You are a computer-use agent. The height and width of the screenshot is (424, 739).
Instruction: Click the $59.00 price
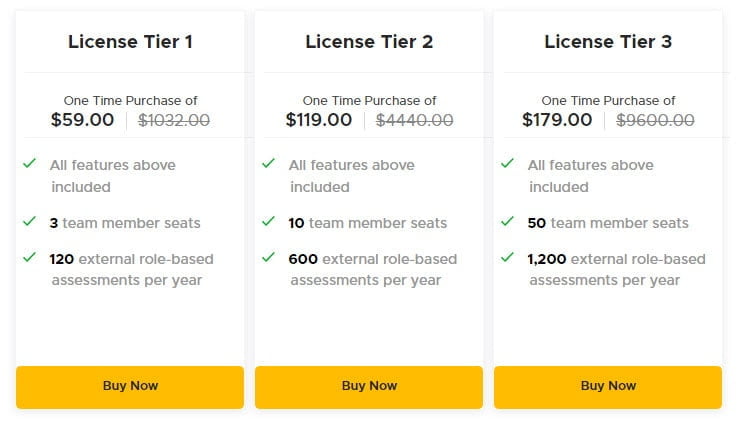(x=82, y=120)
